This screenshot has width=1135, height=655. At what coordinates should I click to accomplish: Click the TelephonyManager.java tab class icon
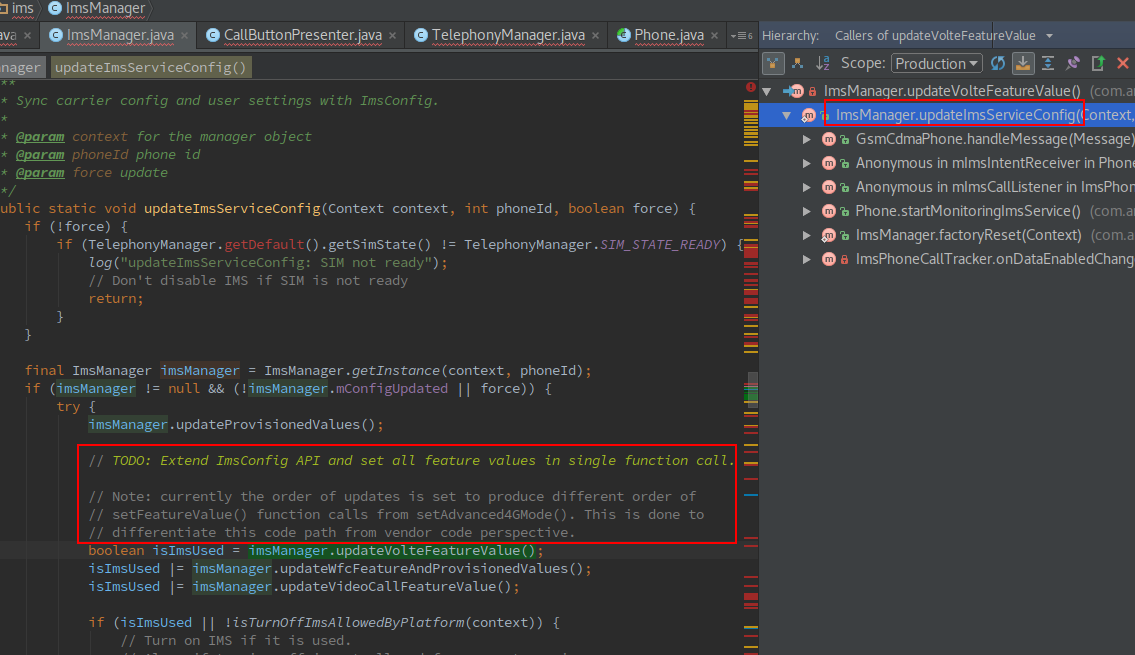pyautogui.click(x=421, y=35)
